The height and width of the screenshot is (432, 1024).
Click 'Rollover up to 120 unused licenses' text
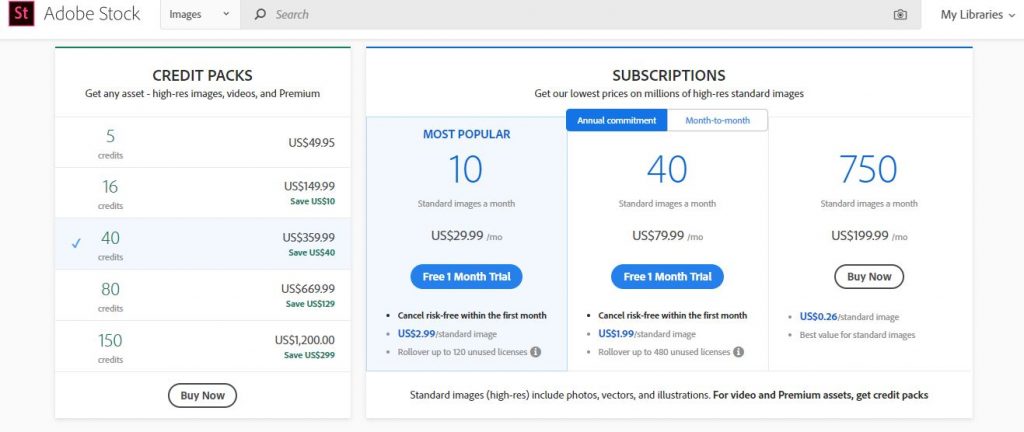[x=462, y=352]
